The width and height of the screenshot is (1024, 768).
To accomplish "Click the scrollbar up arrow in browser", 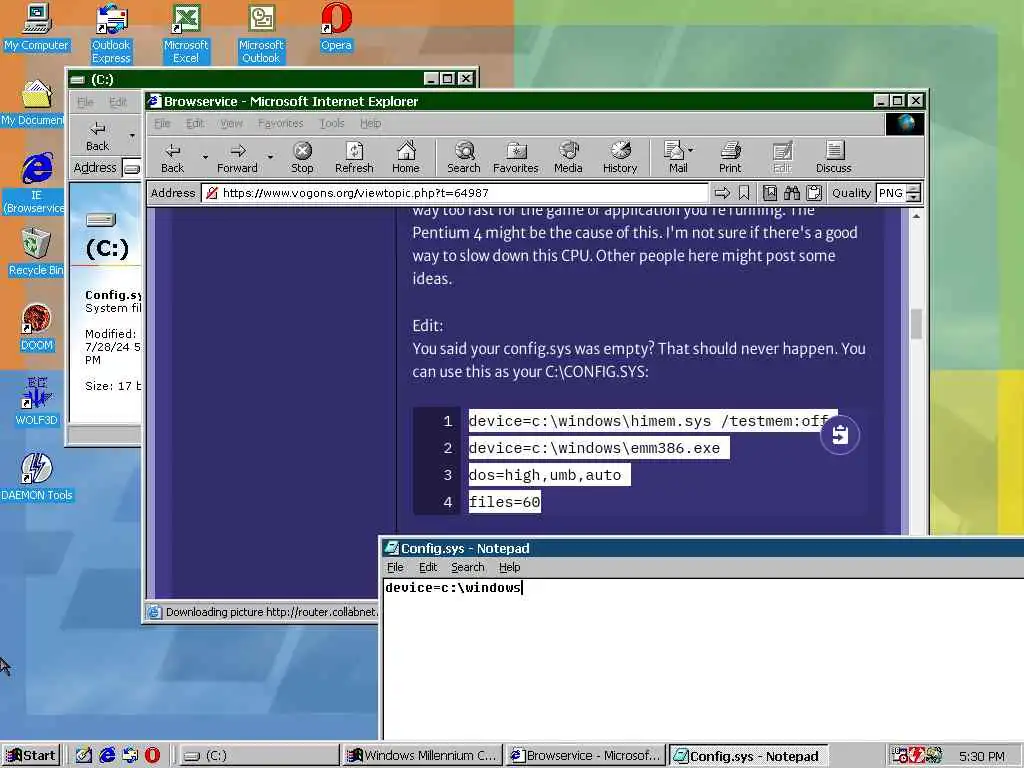I will tap(916, 216).
